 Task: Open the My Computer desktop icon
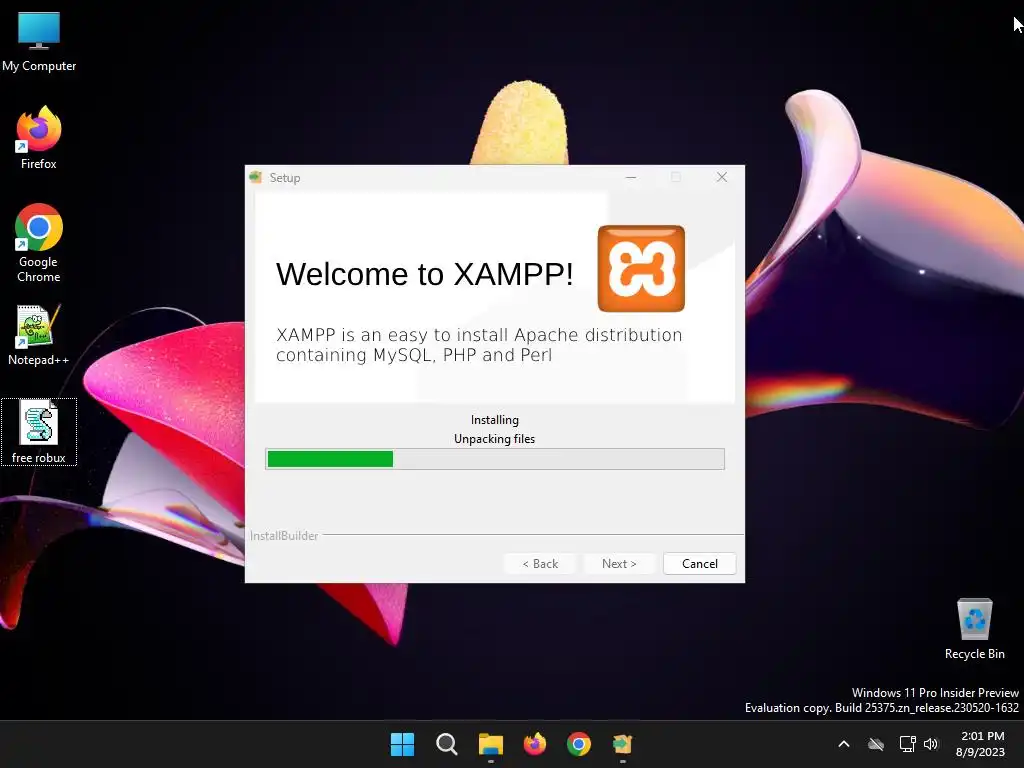pos(39,42)
